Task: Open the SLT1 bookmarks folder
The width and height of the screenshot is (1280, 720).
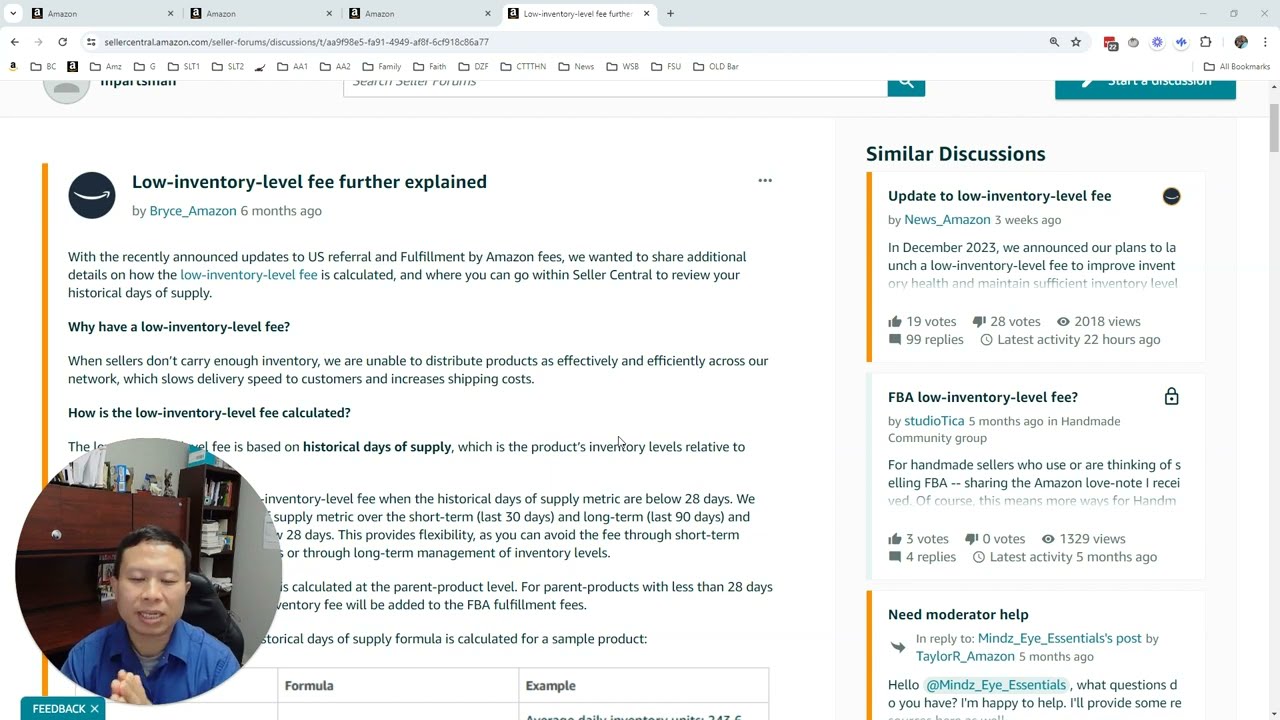Action: coord(183,66)
